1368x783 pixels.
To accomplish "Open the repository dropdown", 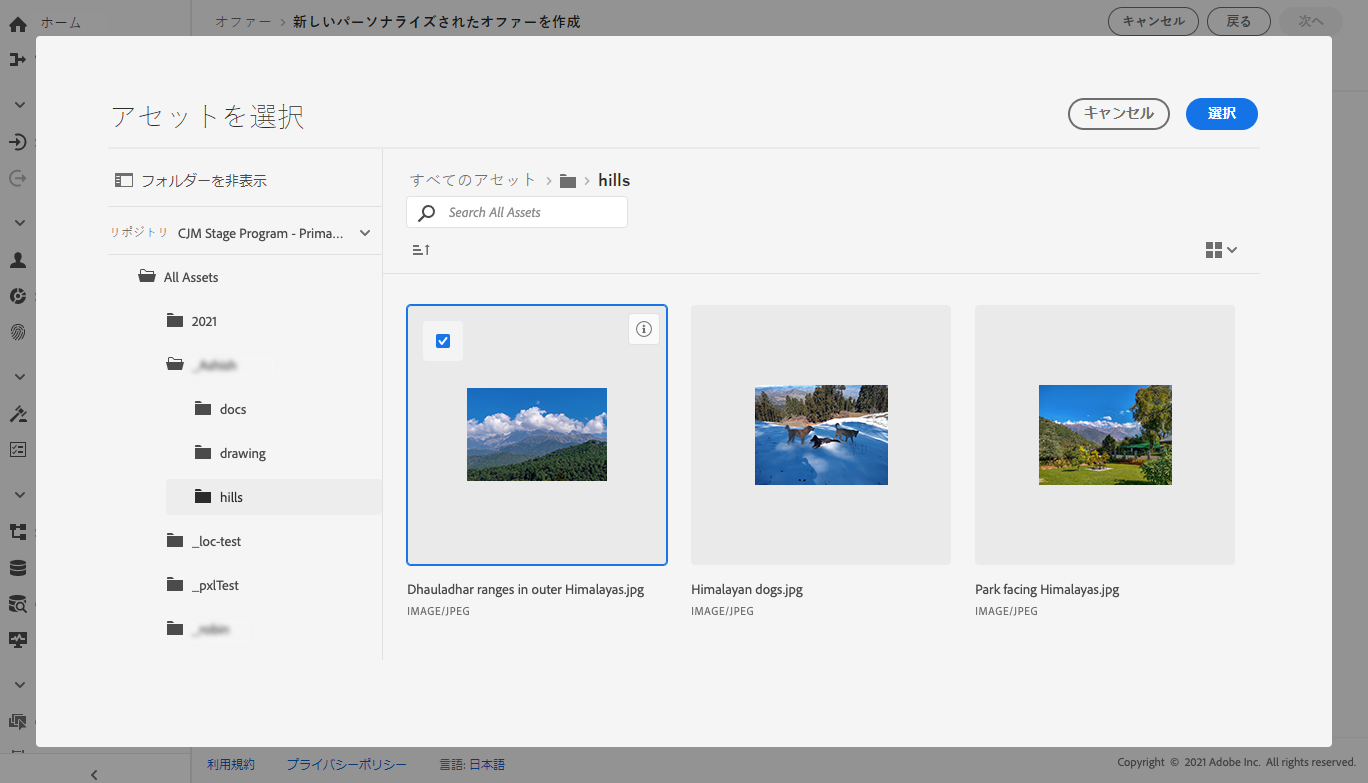I will point(365,233).
